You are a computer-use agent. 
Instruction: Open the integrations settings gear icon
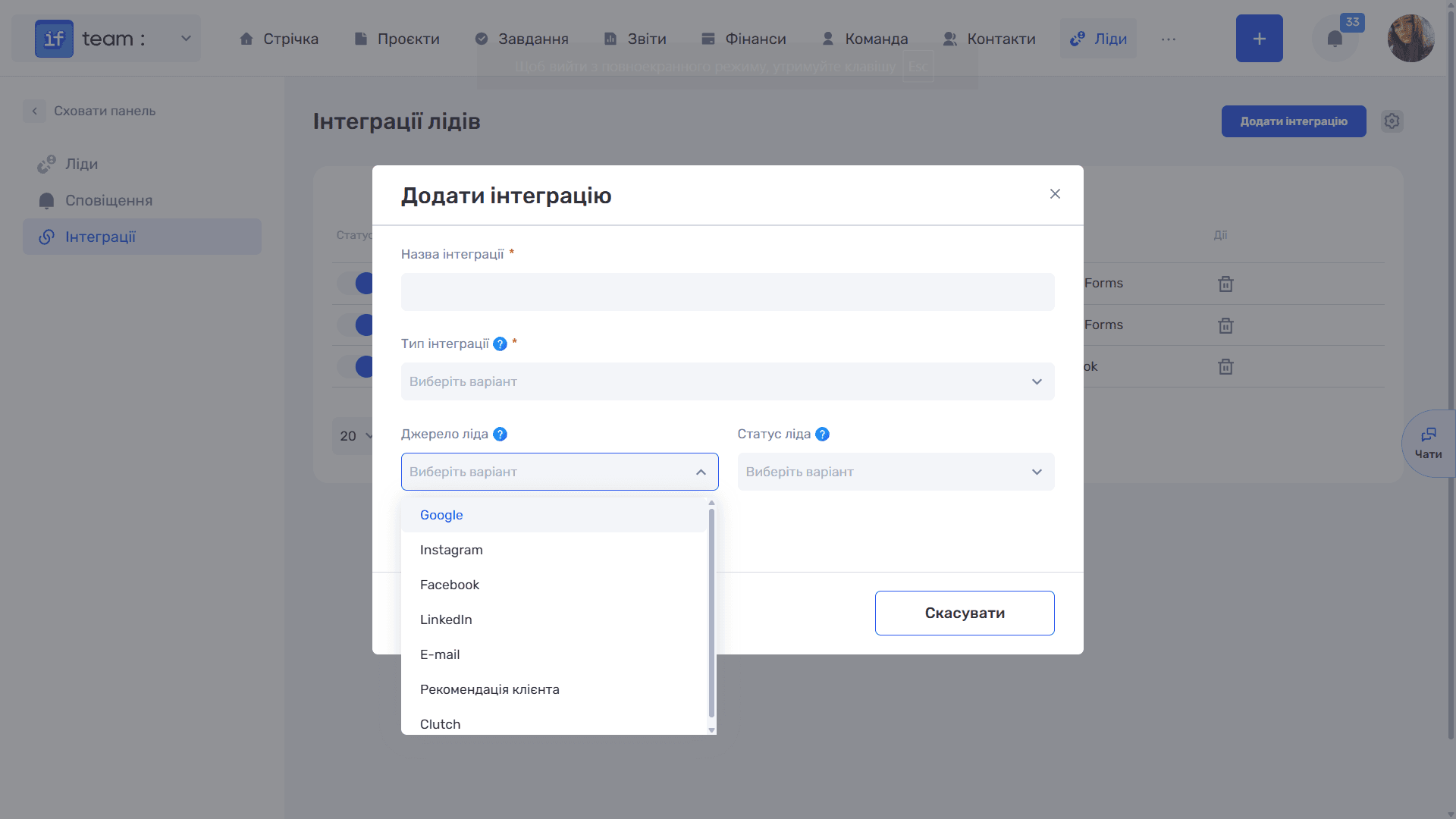pos(1392,121)
